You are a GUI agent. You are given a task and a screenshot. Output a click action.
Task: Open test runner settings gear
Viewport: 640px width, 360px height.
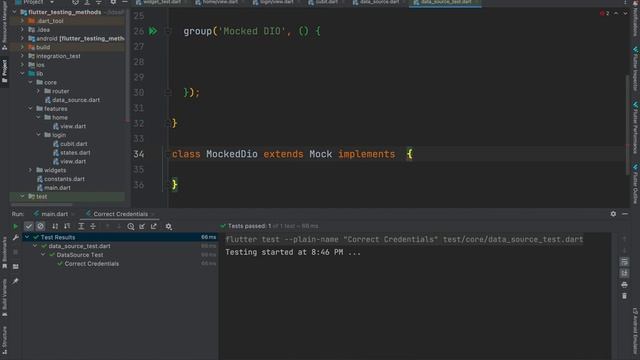(x=169, y=226)
